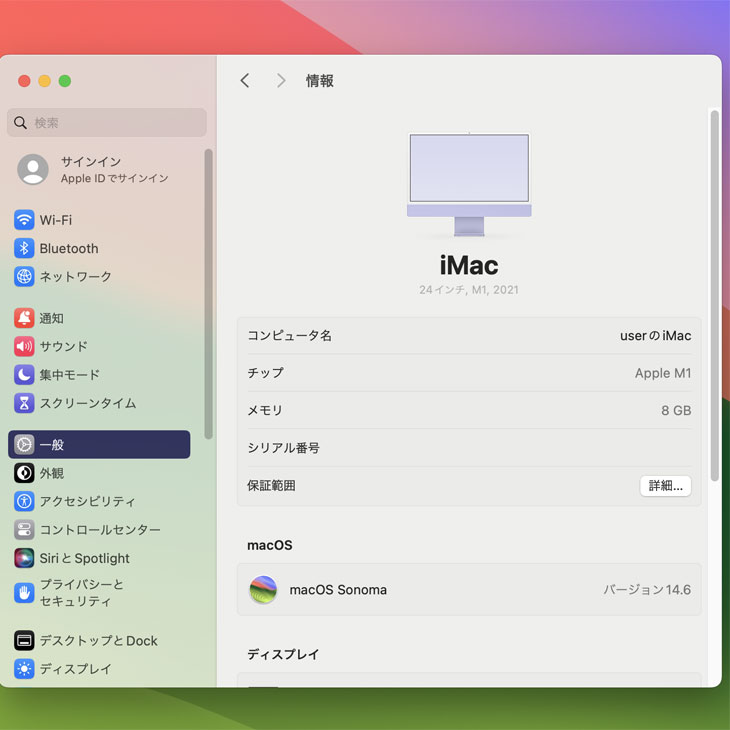
Task: Click the 8 GB memory value
Action: coord(676,410)
